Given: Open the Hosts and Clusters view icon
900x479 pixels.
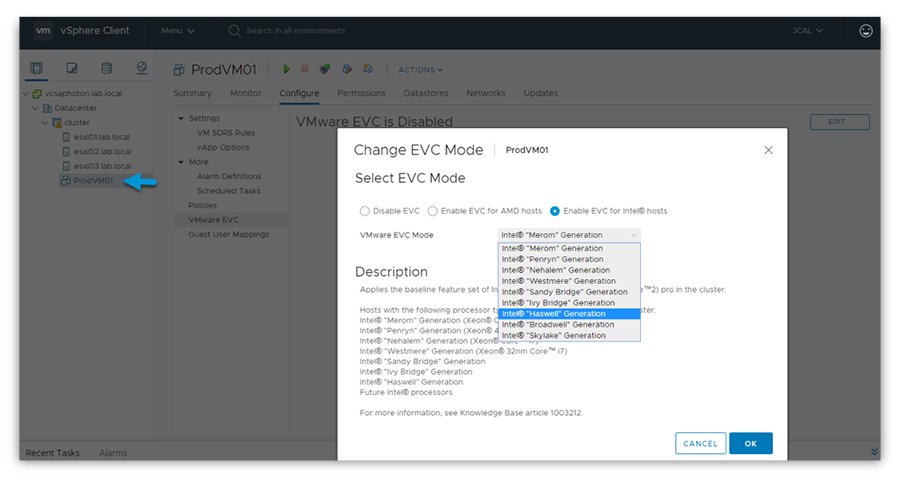Looking at the screenshot, I should (x=36, y=68).
